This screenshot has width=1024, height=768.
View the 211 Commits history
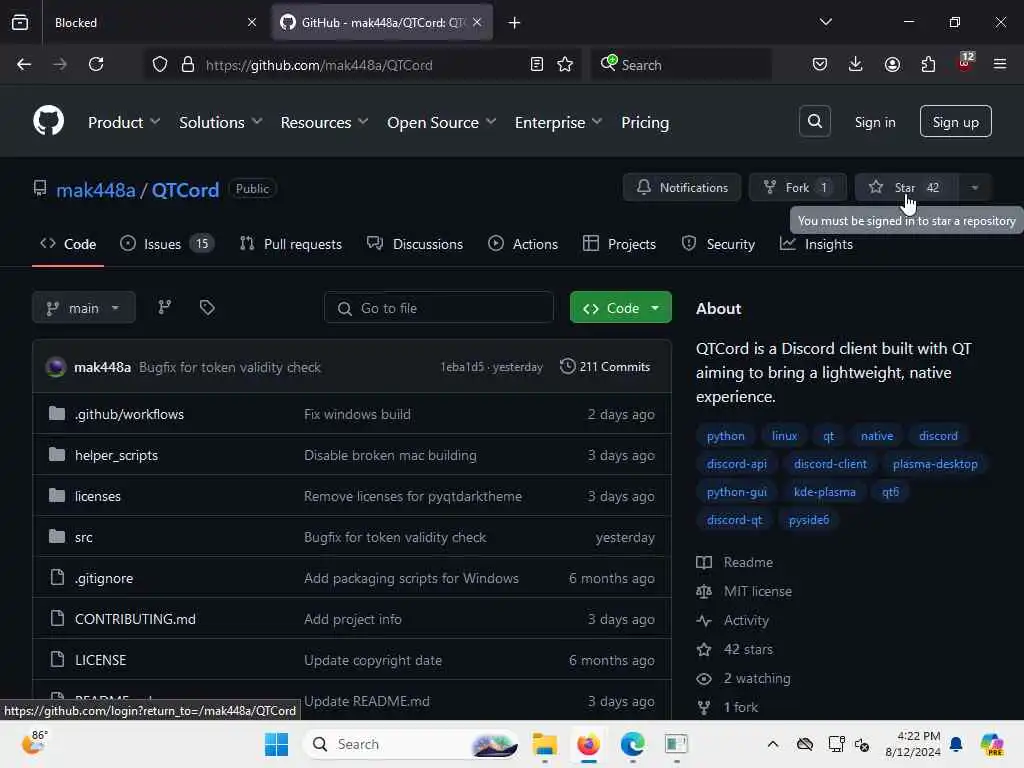[x=605, y=367]
